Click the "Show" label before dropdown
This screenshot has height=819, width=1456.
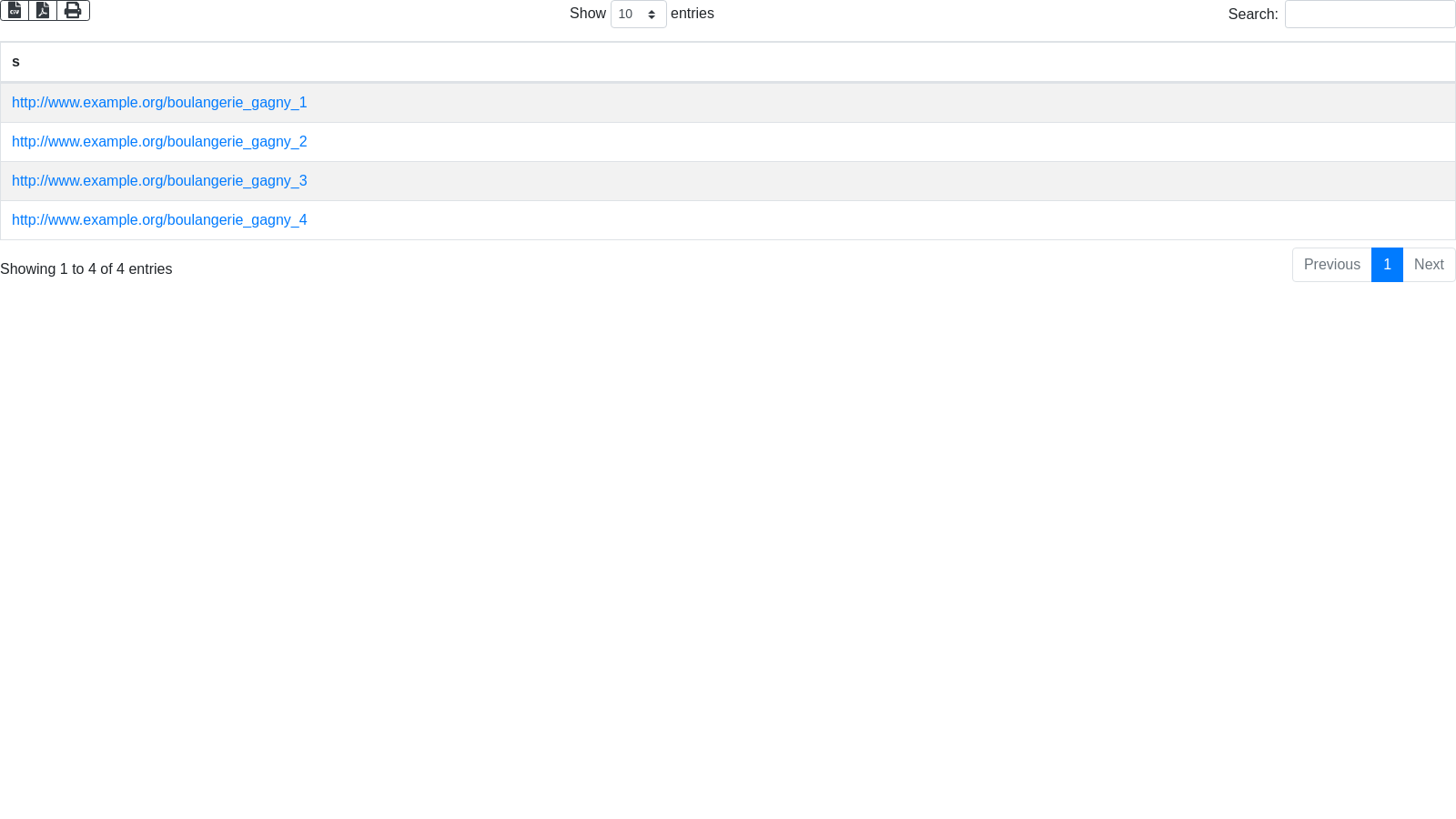[x=587, y=14]
